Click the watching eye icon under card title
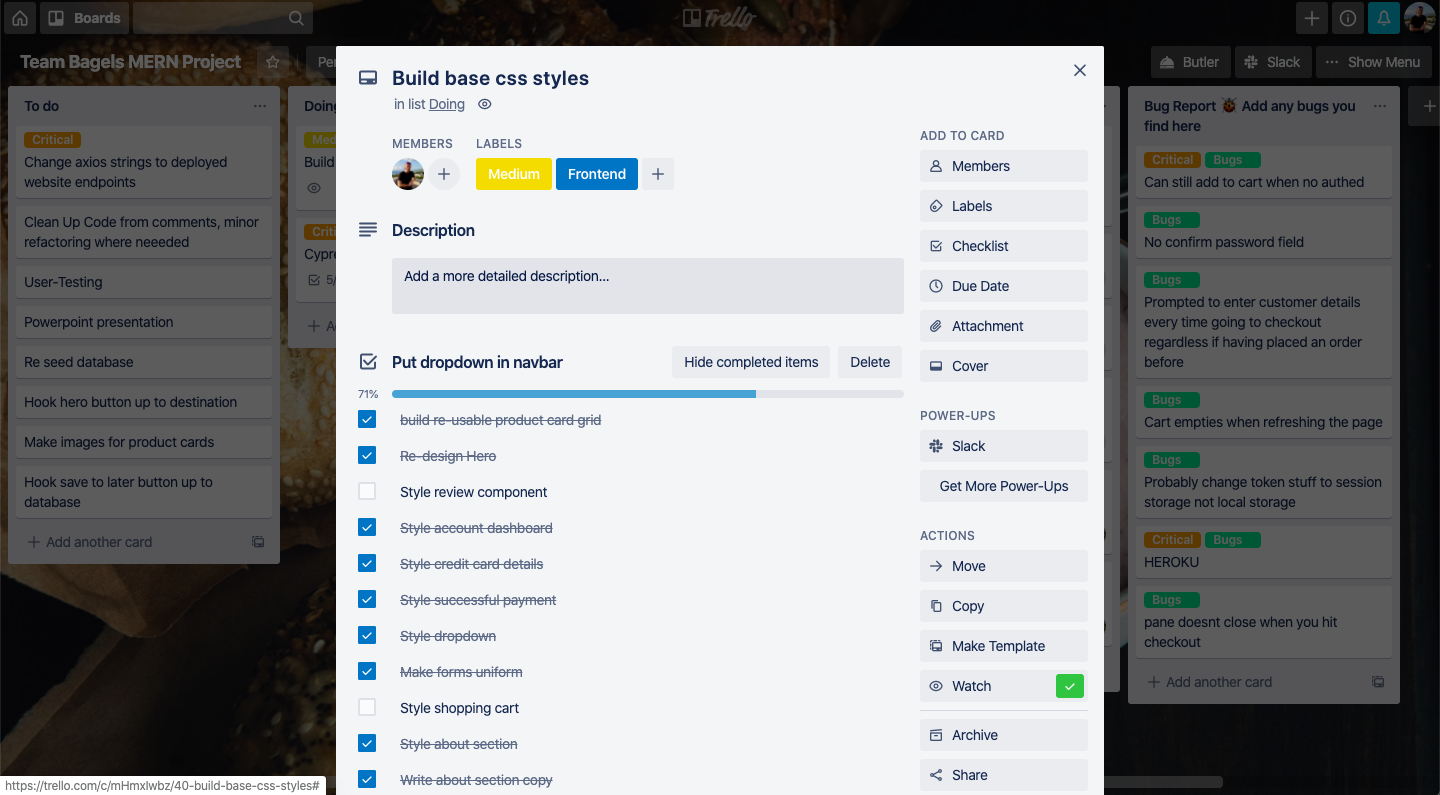Screen dimensions: 1440x795 [485, 104]
